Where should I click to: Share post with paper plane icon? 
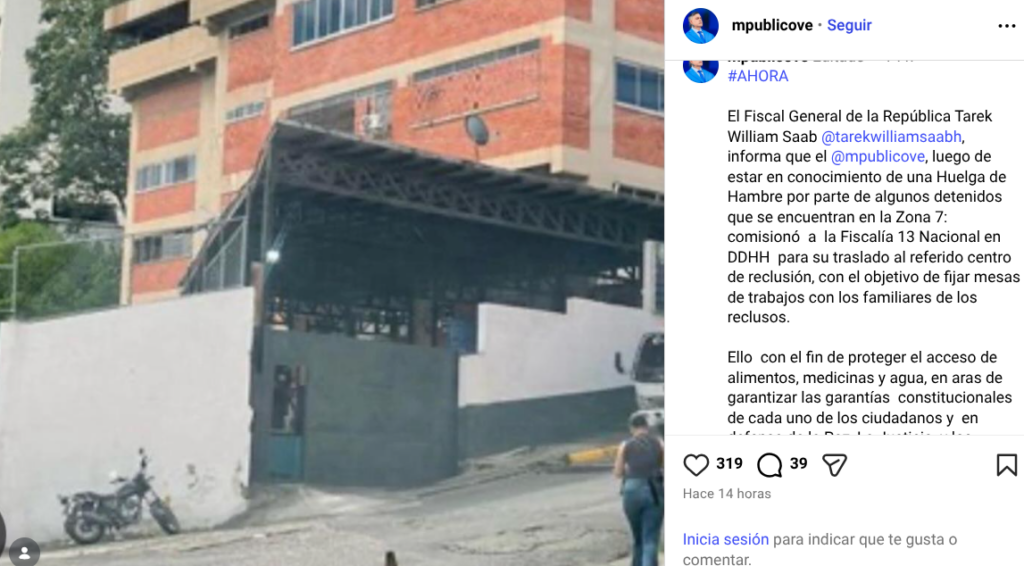tap(834, 465)
